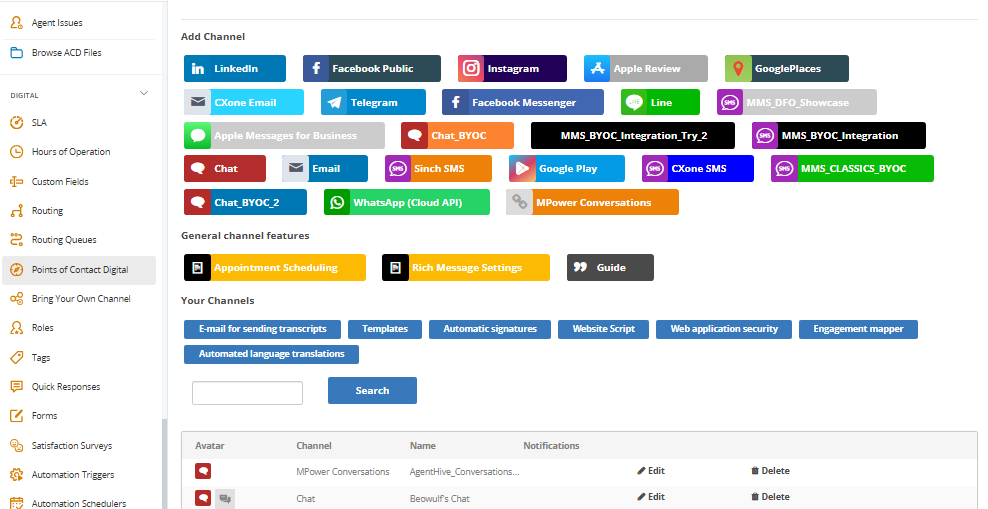Add an Instagram channel
988x509 pixels.
(512, 69)
